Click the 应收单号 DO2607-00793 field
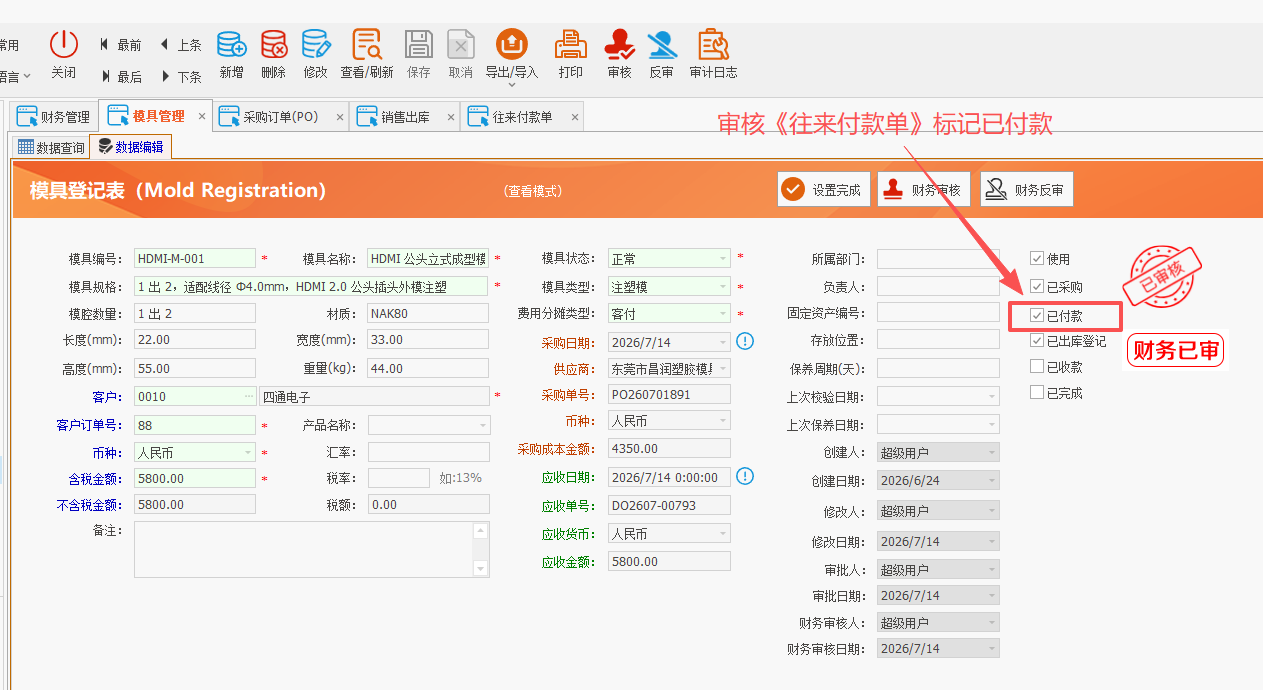Screen dimensions: 1263x690 pyautogui.click(x=669, y=506)
